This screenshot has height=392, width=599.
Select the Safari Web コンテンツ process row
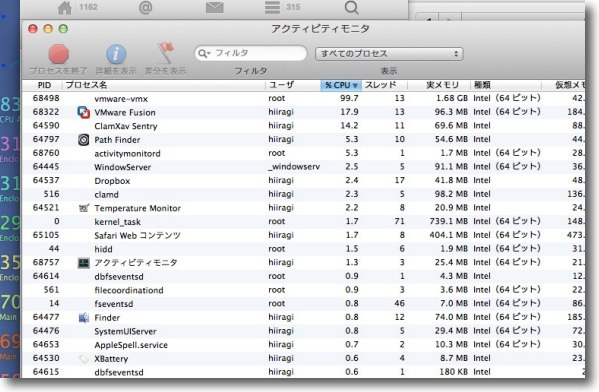coord(303,235)
